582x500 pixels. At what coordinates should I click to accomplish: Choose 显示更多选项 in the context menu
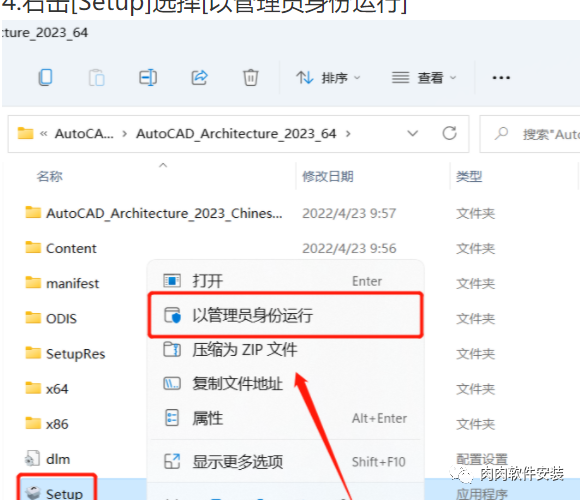[x=285, y=462]
